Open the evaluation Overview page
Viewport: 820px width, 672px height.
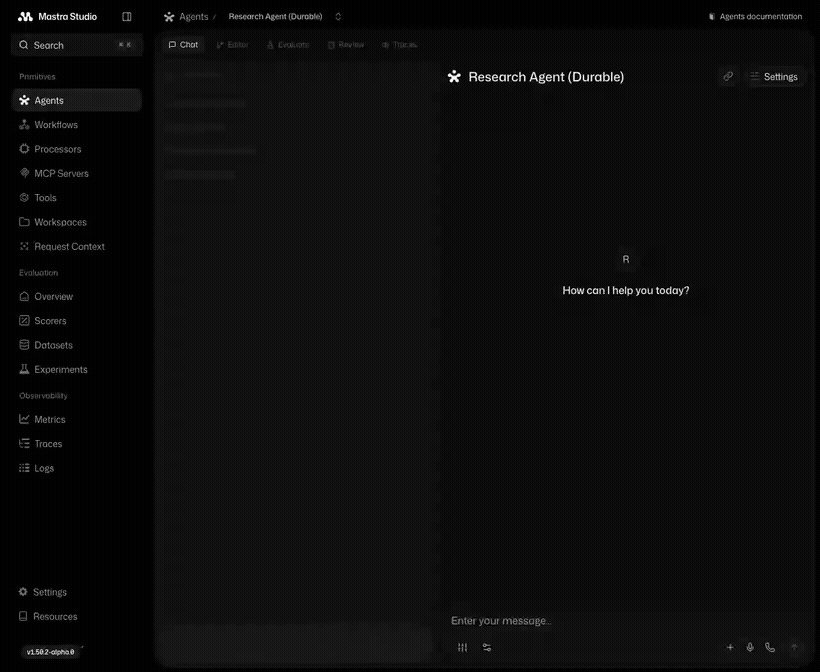[77, 297]
